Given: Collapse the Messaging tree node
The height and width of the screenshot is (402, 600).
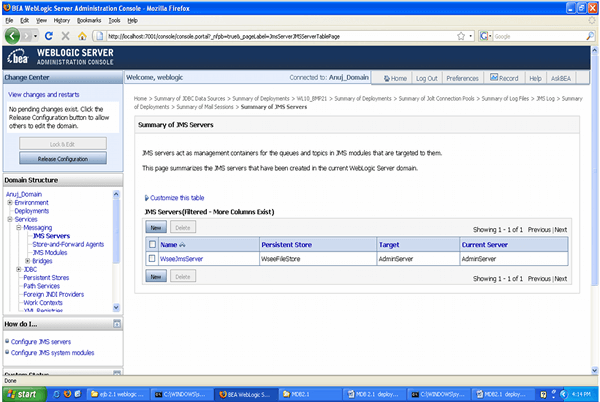Looking at the screenshot, I should point(18,228).
